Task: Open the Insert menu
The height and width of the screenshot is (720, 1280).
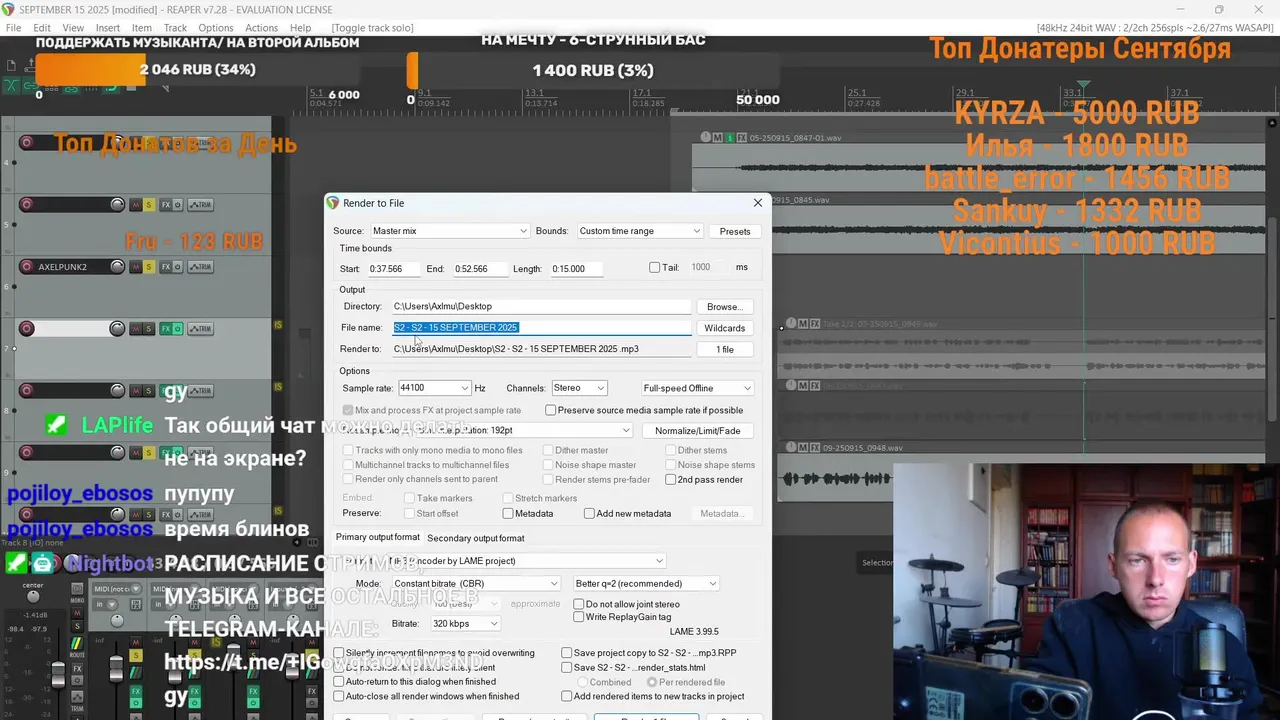Action: tap(108, 28)
